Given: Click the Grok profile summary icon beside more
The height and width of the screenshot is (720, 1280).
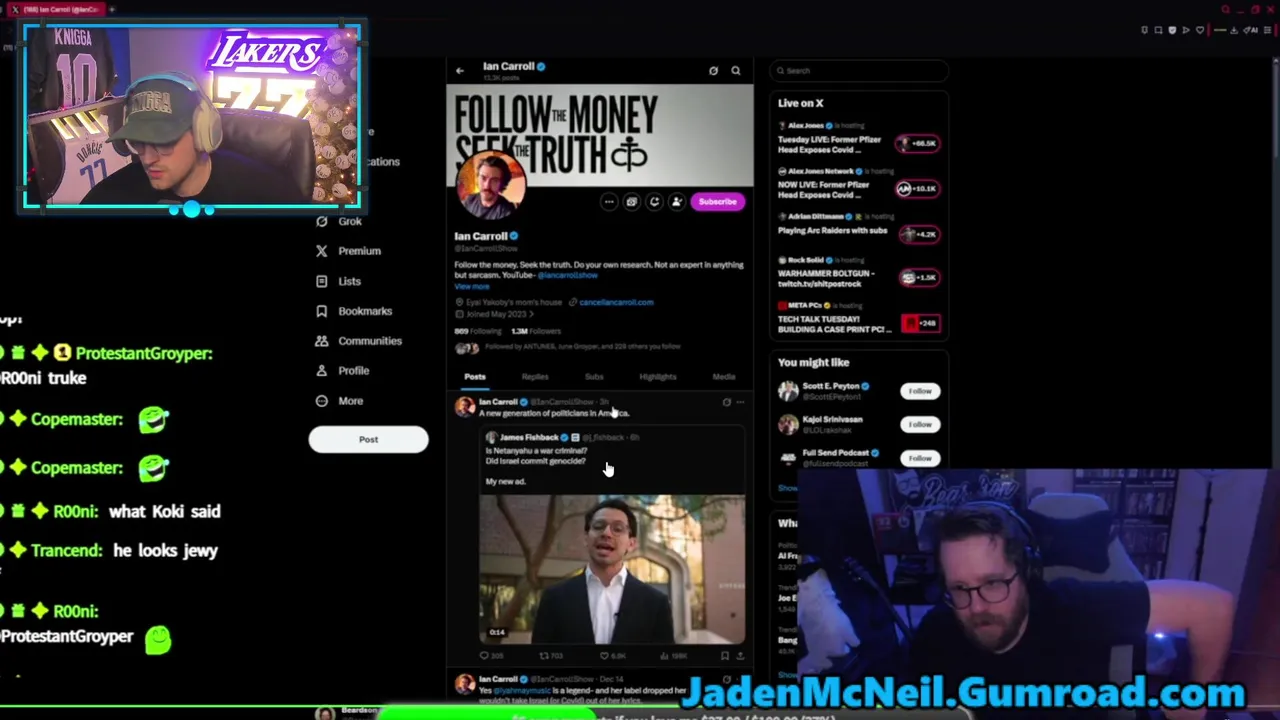Looking at the screenshot, I should 631,202.
